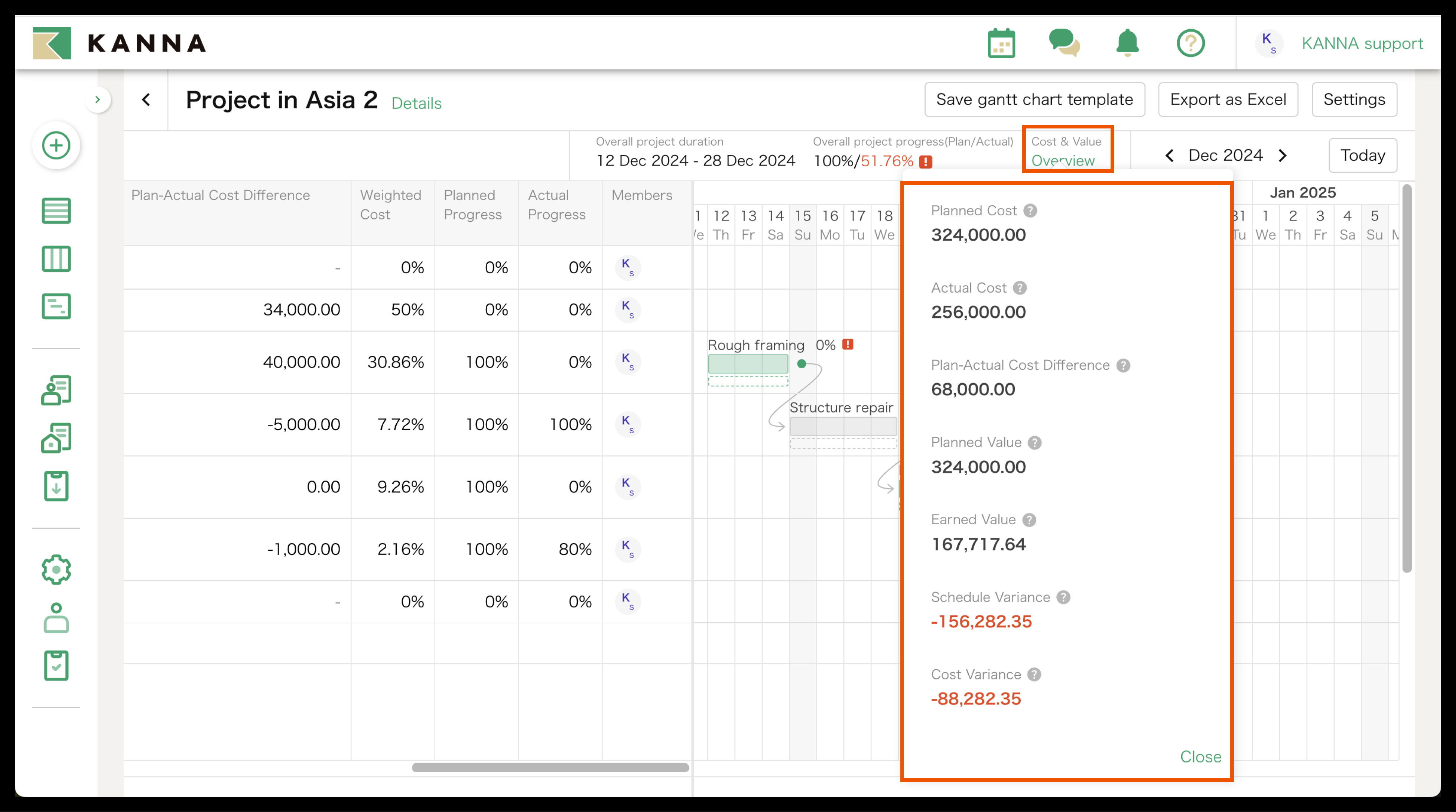Click the notifications bell icon
Image resolution: width=1456 pixels, height=812 pixels.
click(x=1127, y=43)
